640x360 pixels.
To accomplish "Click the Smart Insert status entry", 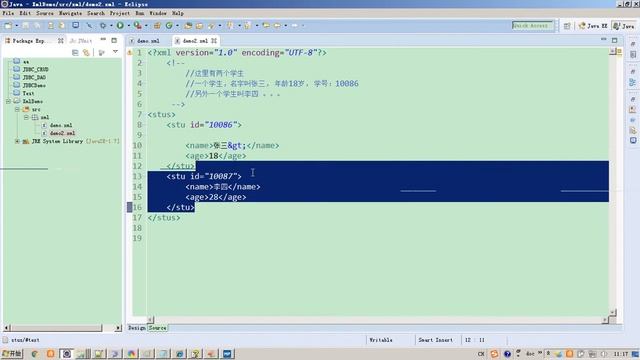I will 436,340.
